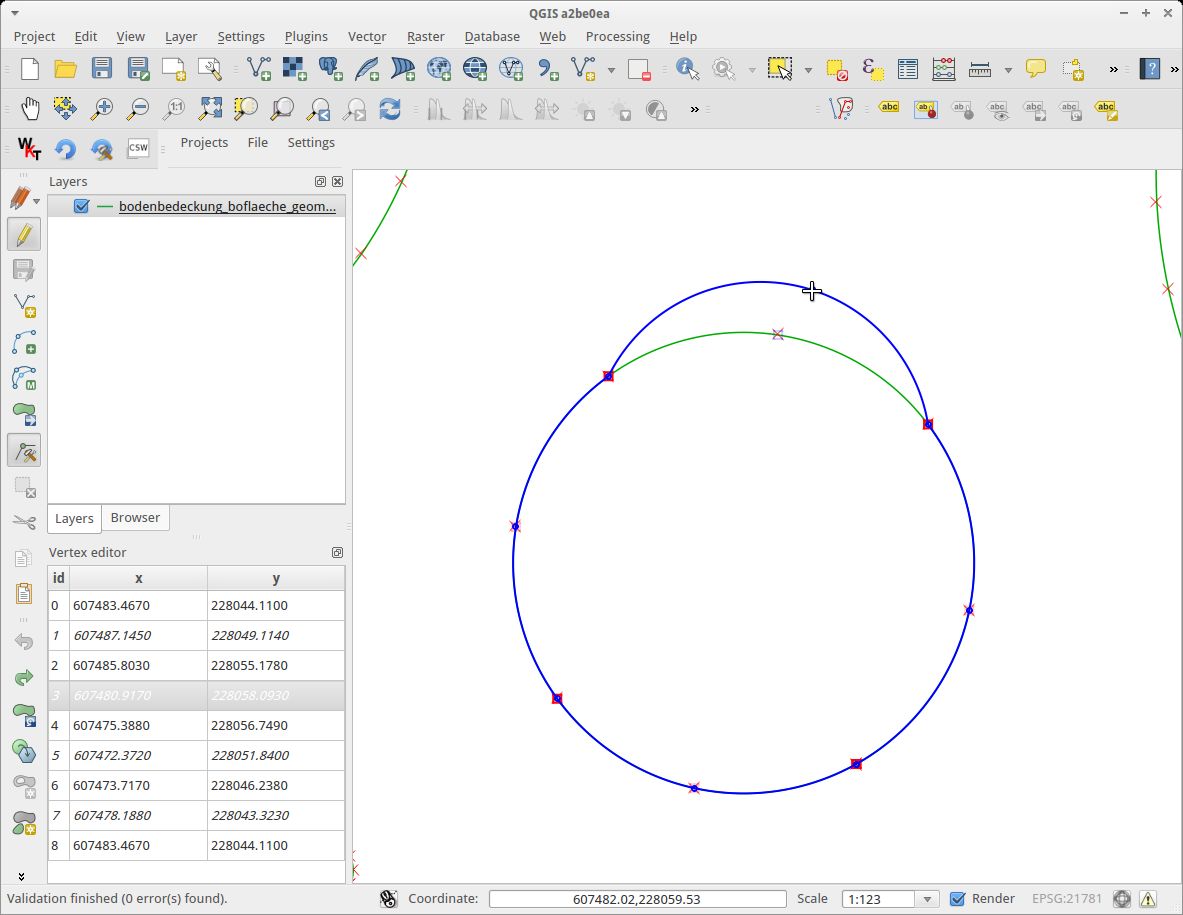The image size is (1183, 915).
Task: Expand the measure tool dropdown arrow
Action: [x=1008, y=70]
